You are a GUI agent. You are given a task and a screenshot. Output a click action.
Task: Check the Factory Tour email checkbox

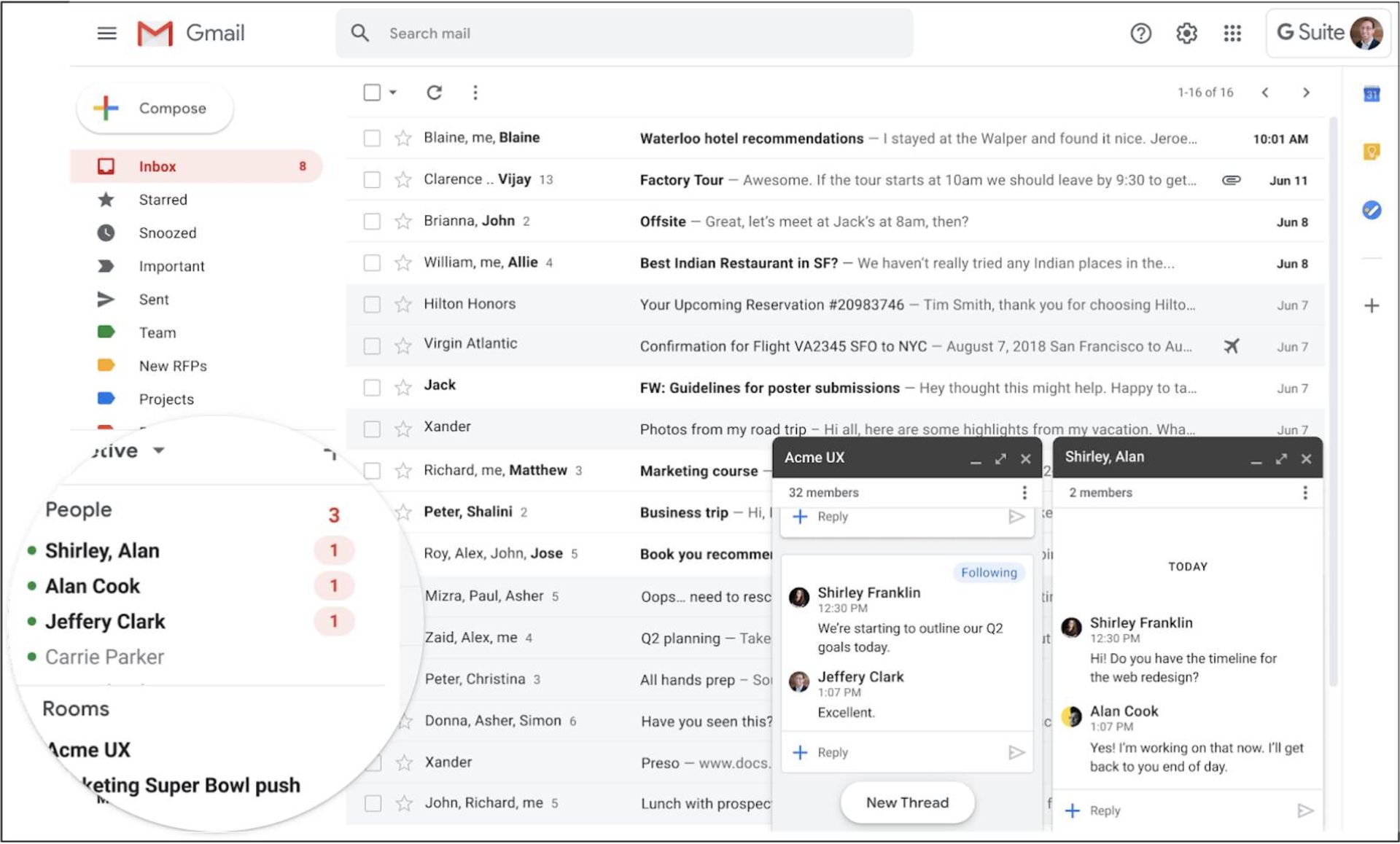tap(372, 179)
